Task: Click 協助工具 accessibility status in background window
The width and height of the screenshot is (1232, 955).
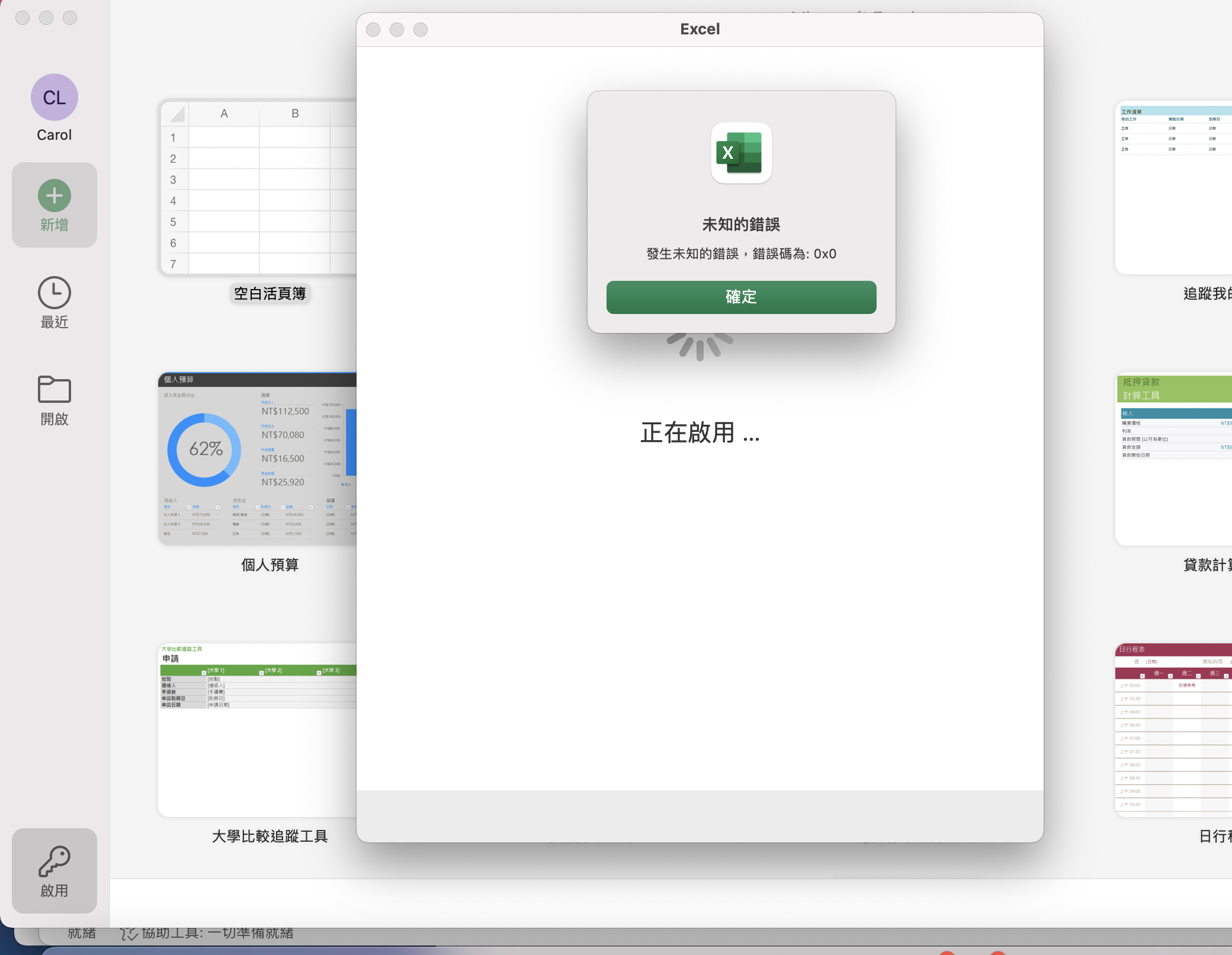Action: click(x=207, y=933)
